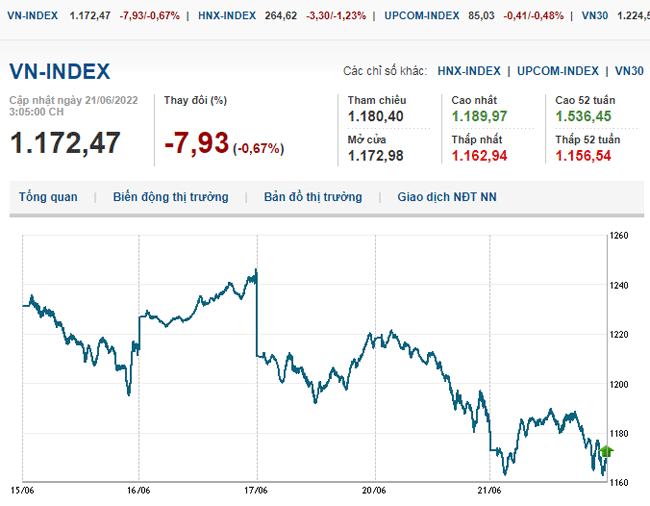Image resolution: width=650 pixels, height=506 pixels.
Task: Click the current index value 1.172,47
Action: (x=65, y=142)
